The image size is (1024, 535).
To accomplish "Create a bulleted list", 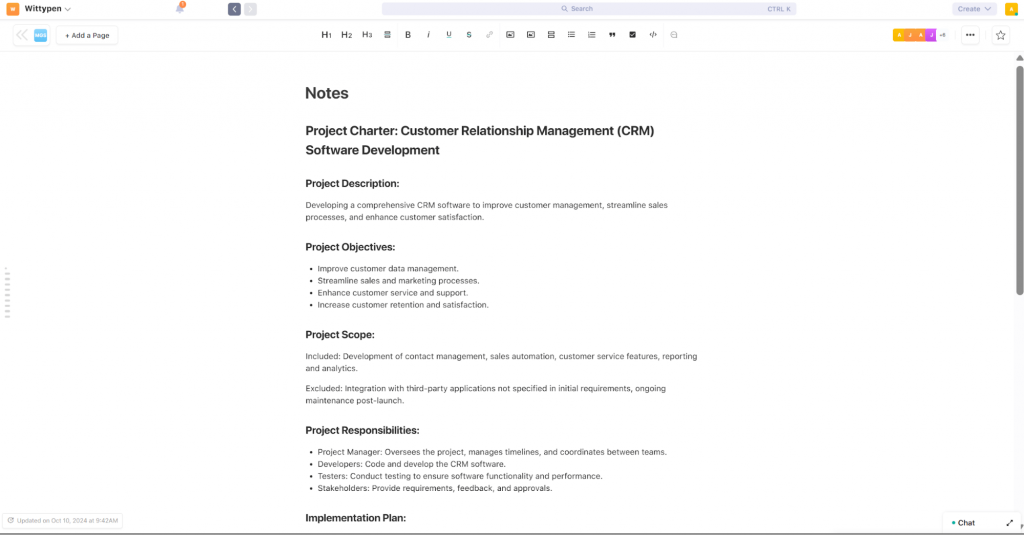I will pos(571,35).
